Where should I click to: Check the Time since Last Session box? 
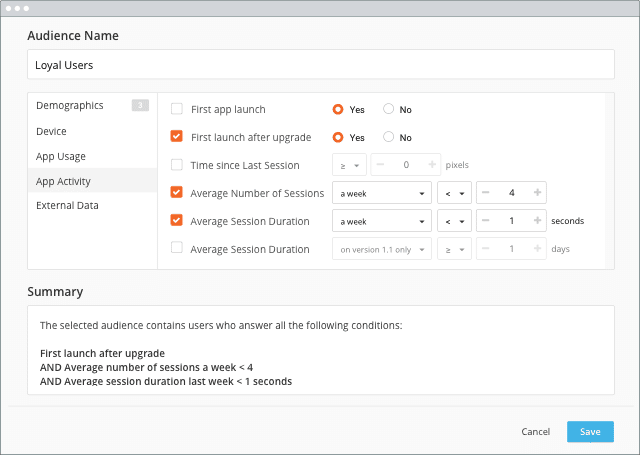pyautogui.click(x=177, y=165)
